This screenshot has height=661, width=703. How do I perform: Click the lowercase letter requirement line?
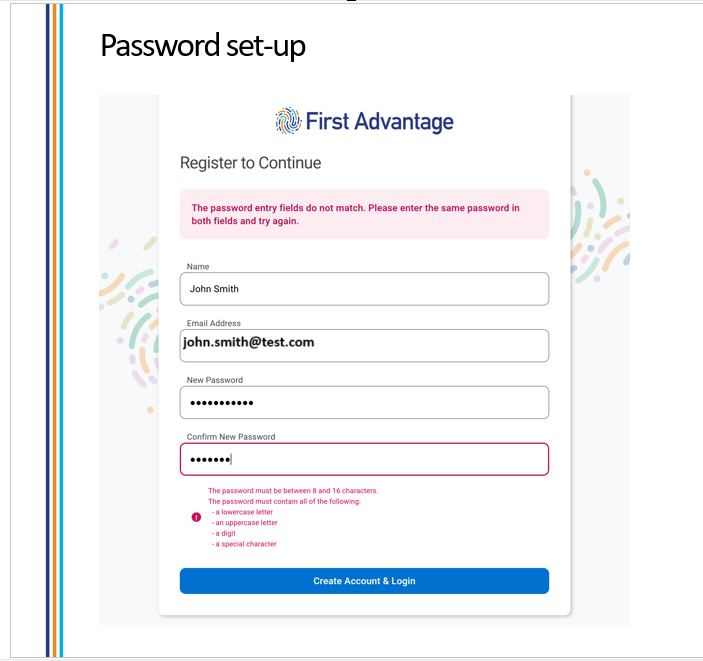point(244,512)
